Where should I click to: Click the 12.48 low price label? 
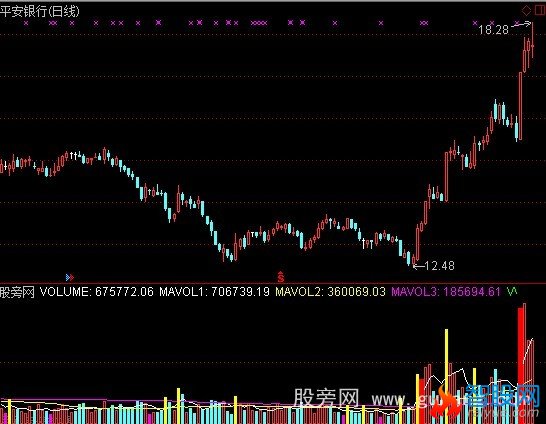439,266
